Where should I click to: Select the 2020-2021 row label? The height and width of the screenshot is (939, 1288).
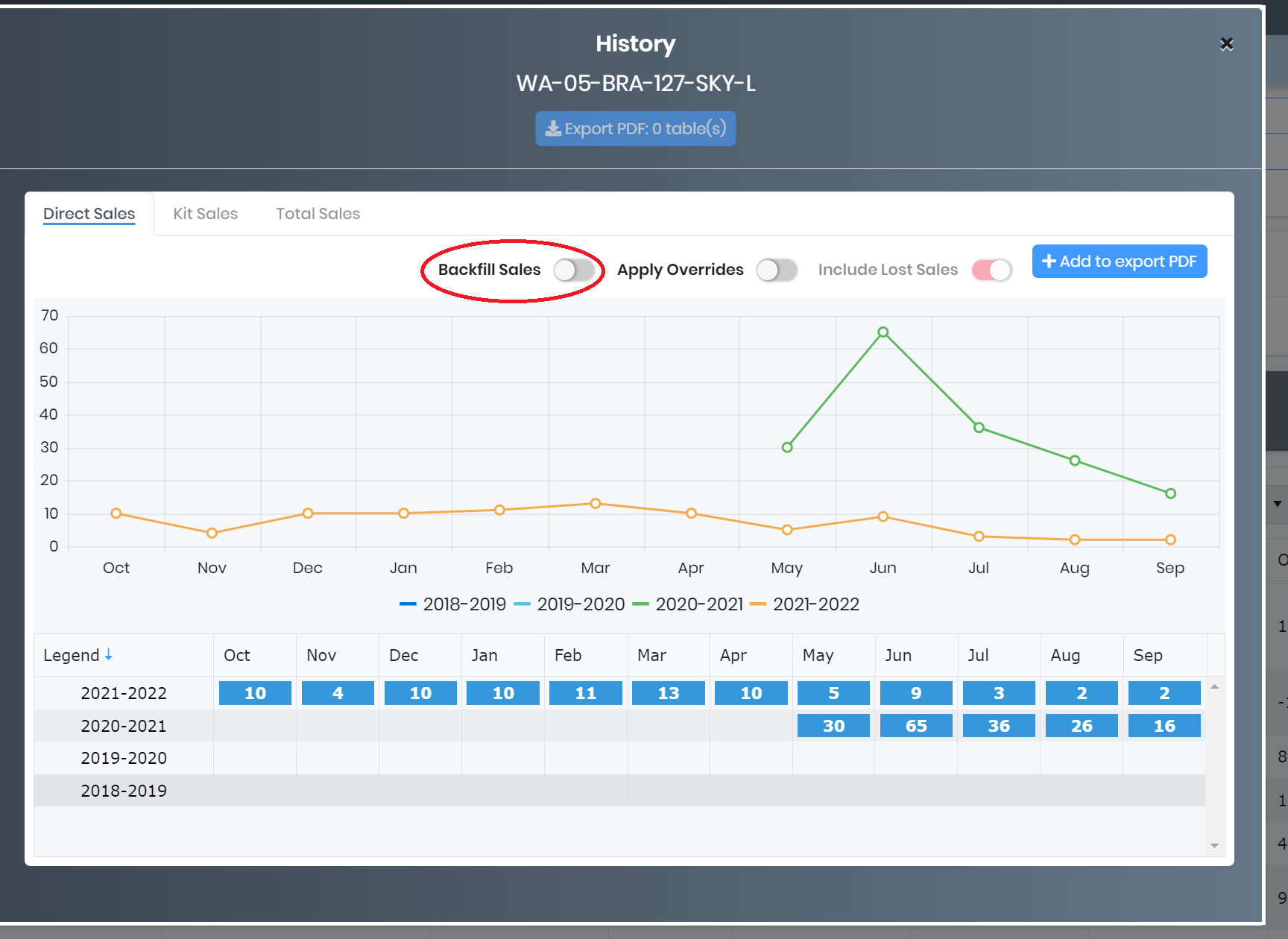pyautogui.click(x=124, y=726)
